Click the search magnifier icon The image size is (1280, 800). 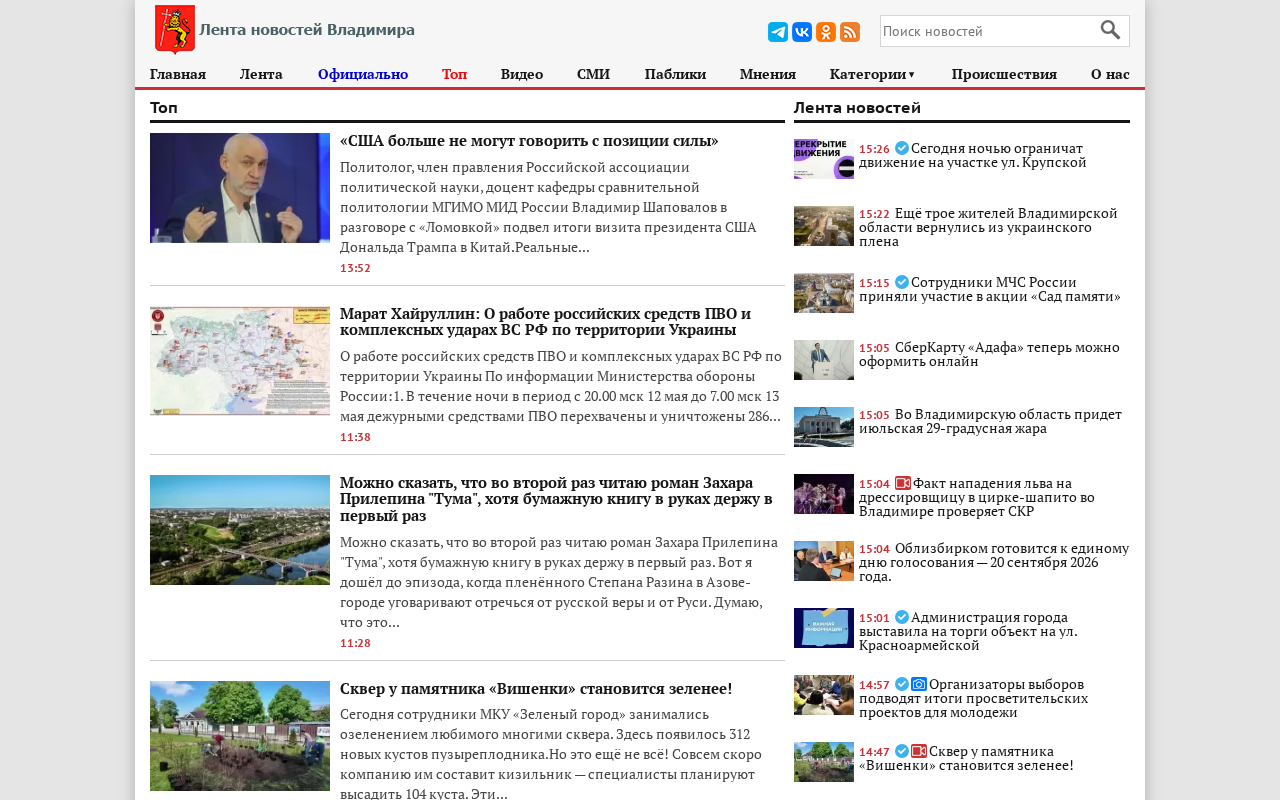(x=1110, y=30)
